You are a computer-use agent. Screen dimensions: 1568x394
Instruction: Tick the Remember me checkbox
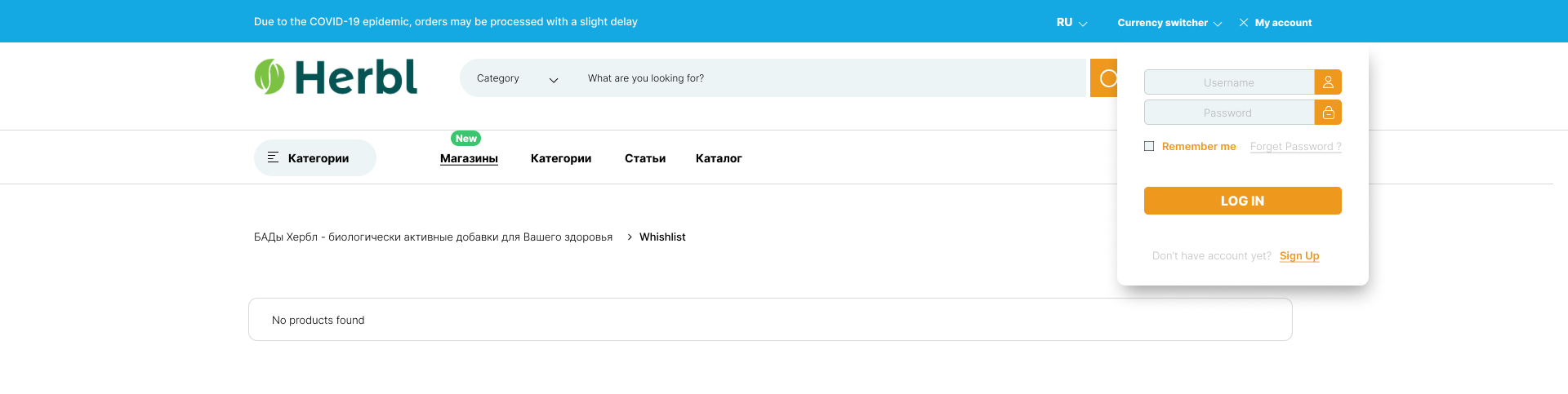[1149, 146]
